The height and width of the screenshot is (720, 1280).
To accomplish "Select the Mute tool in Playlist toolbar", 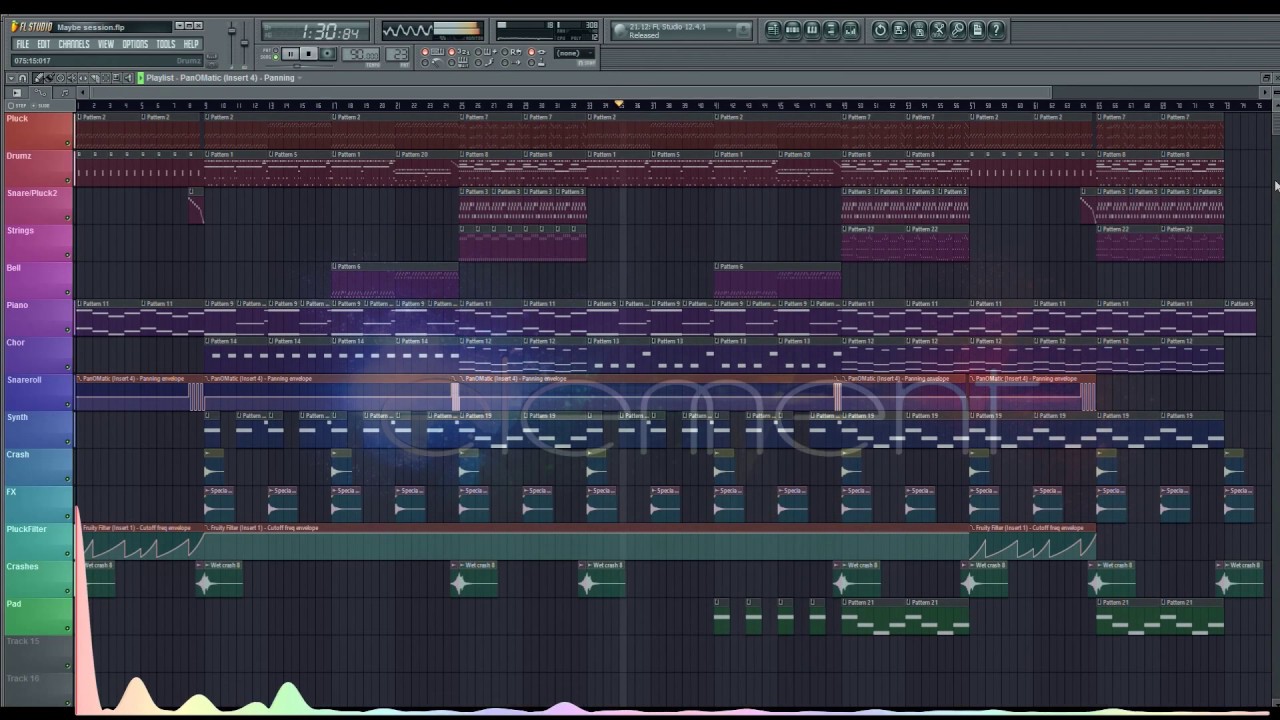I will tap(71, 78).
